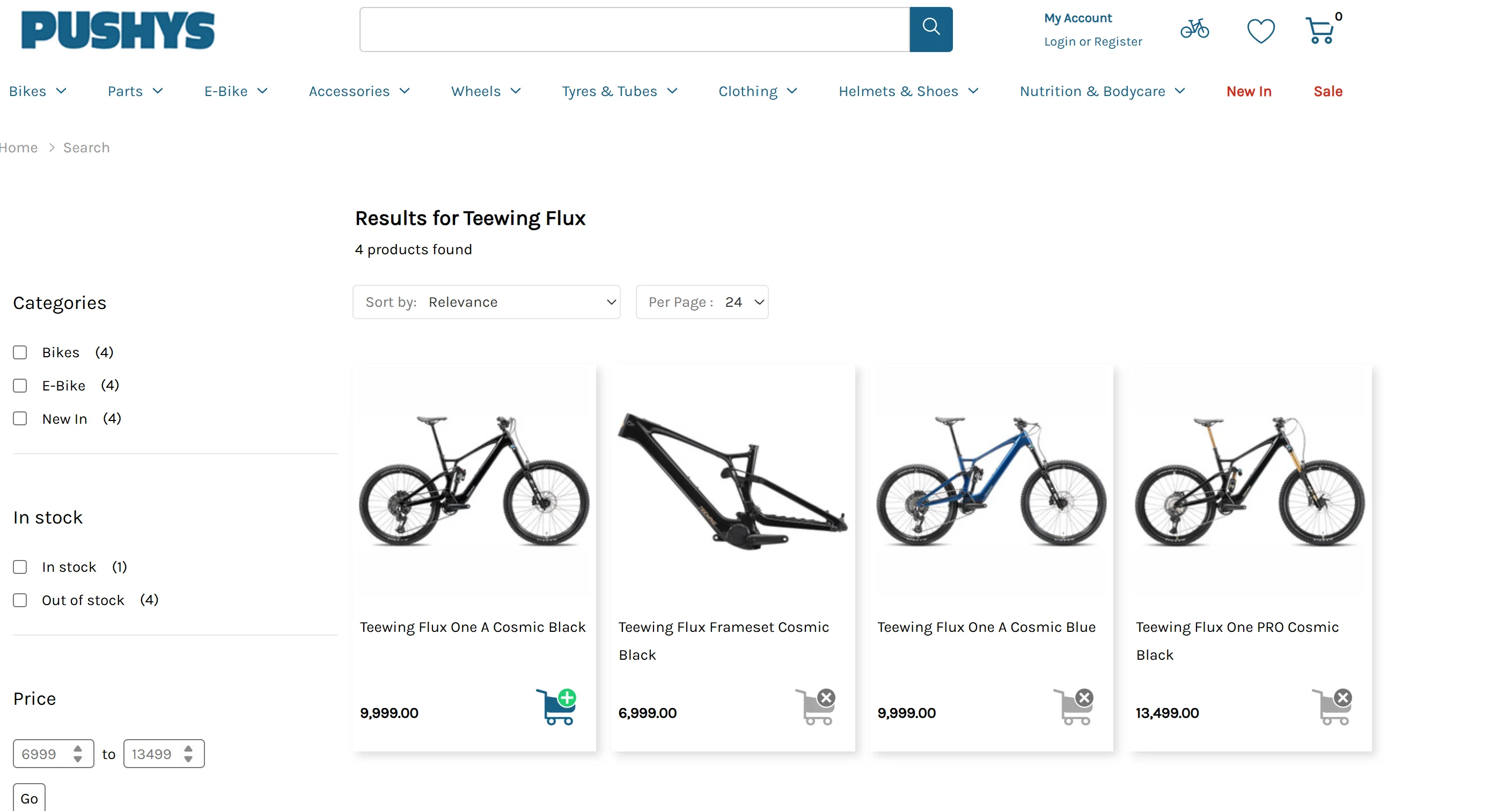Screen dimensions: 1512x811
Task: Click the Go price filter button
Action: point(29,798)
